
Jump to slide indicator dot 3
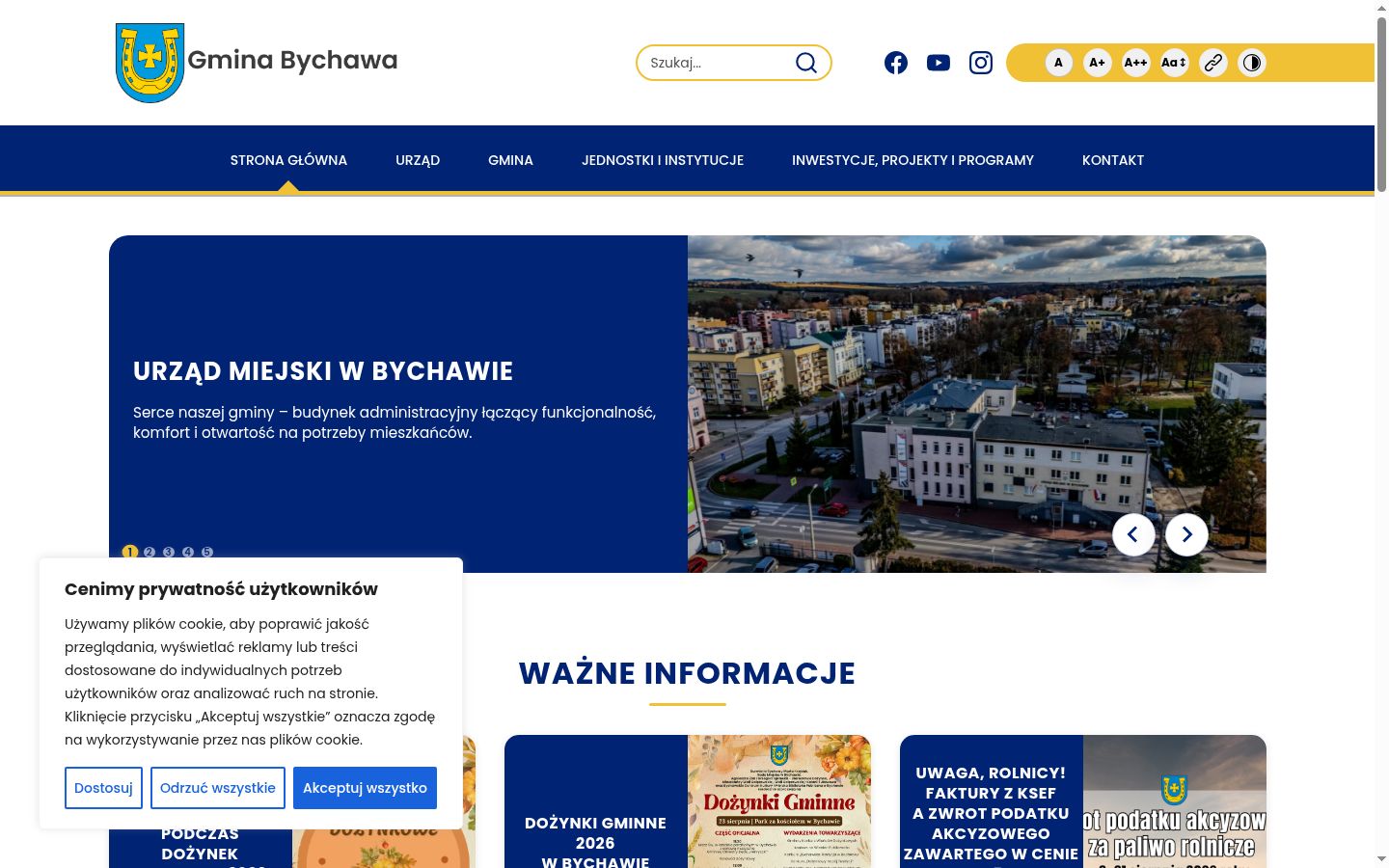pos(169,552)
